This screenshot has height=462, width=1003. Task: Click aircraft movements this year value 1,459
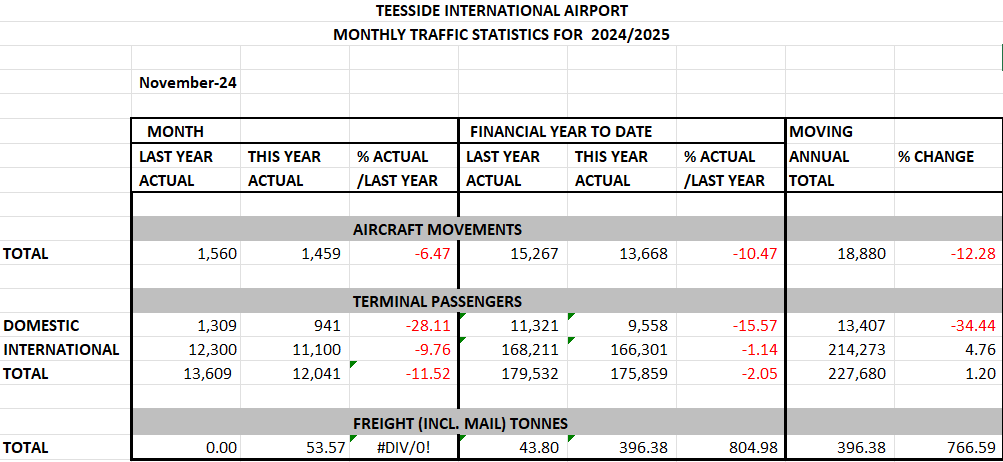pyautogui.click(x=295, y=253)
